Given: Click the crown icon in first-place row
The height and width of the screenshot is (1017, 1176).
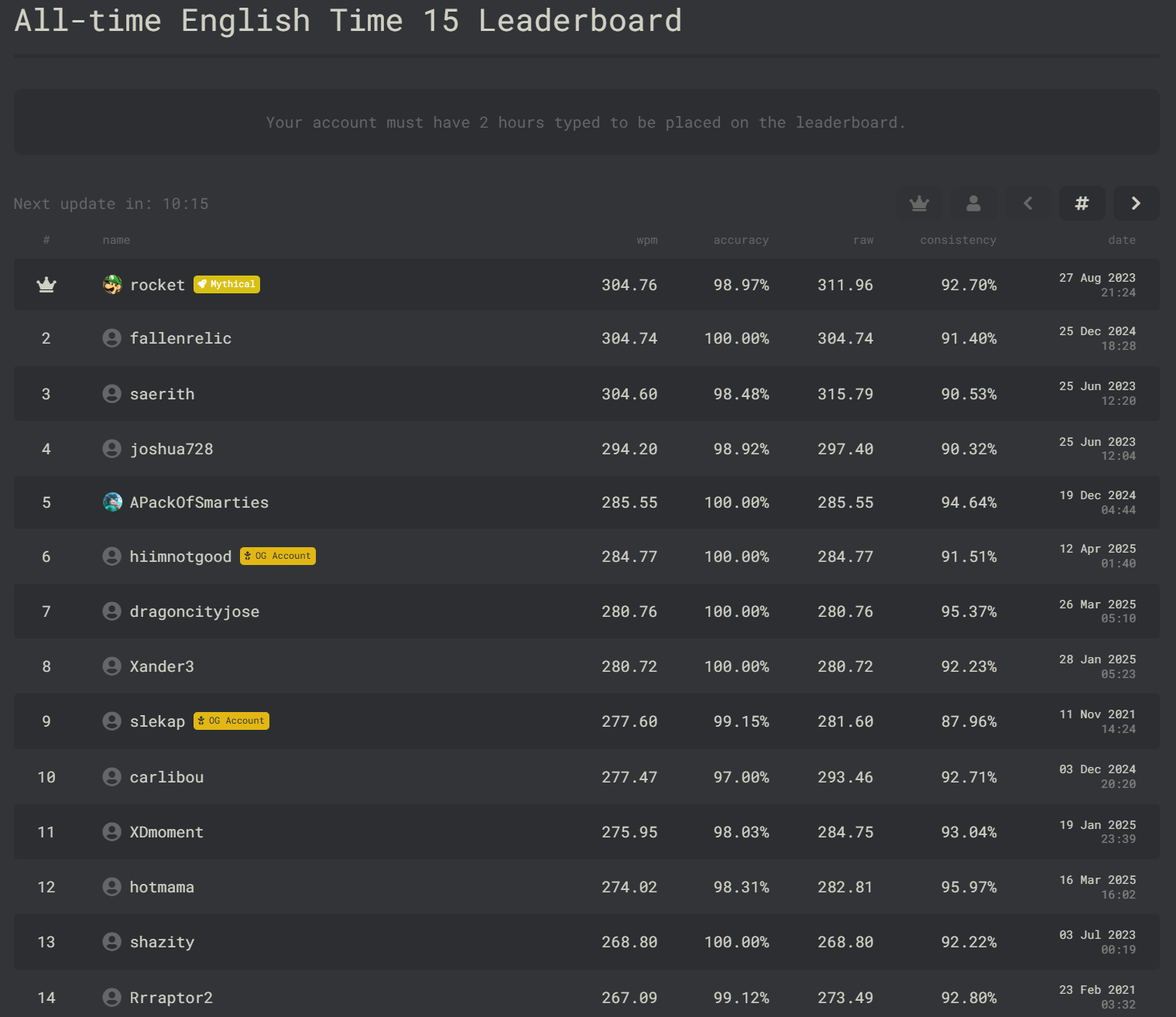Looking at the screenshot, I should coord(46,285).
